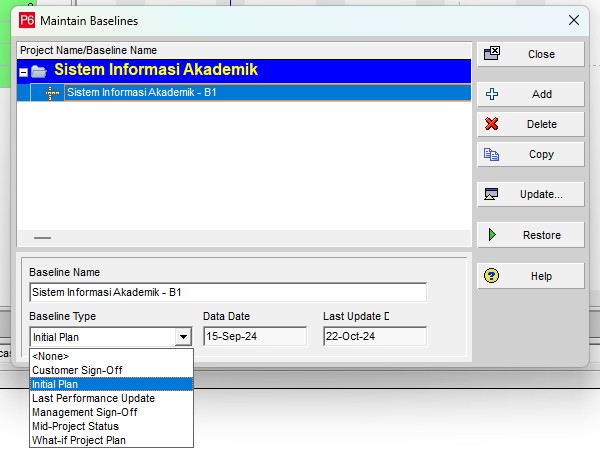Click the red X Delete icon
The image size is (600, 455).
[491, 124]
